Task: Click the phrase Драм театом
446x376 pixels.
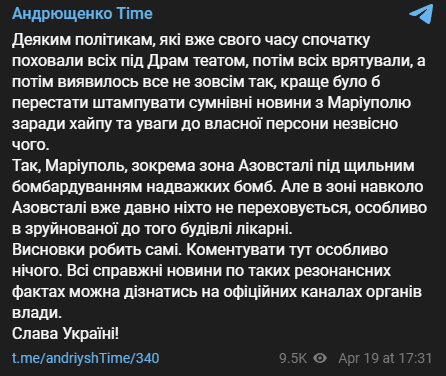Action: (197, 61)
